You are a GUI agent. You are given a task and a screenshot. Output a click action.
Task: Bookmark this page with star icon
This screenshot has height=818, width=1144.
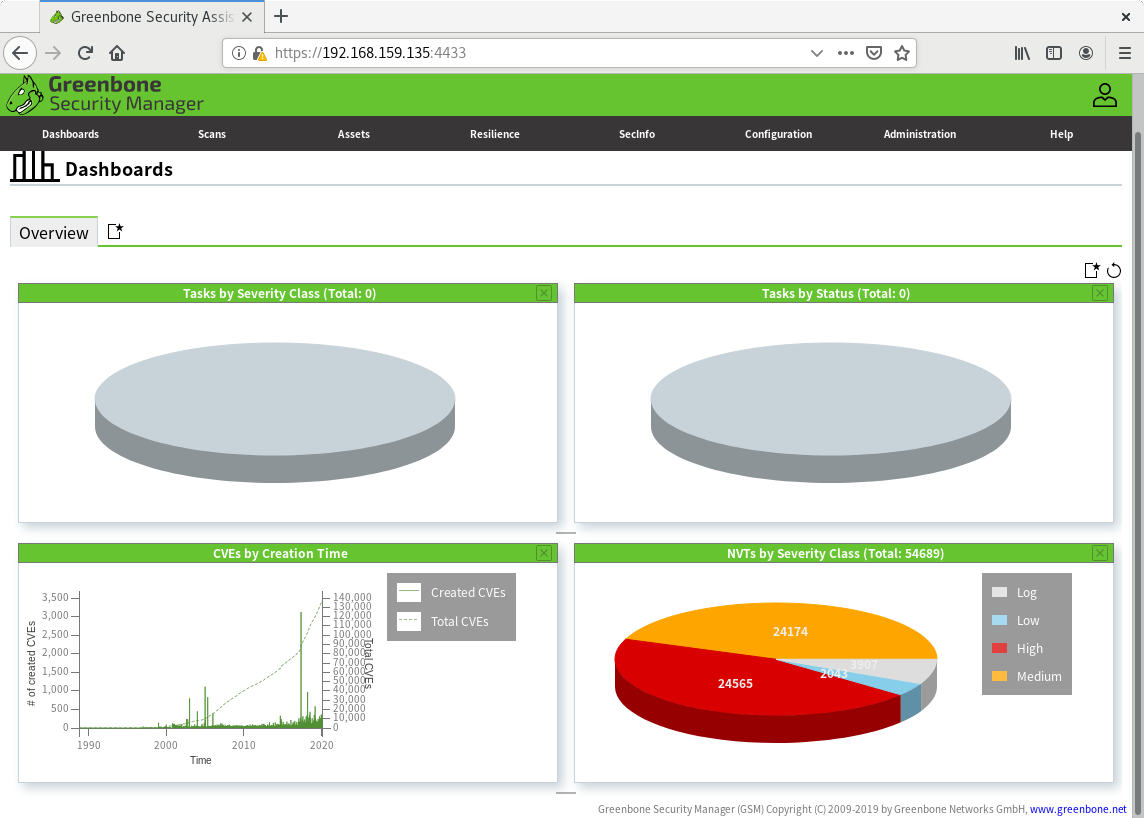pos(902,53)
